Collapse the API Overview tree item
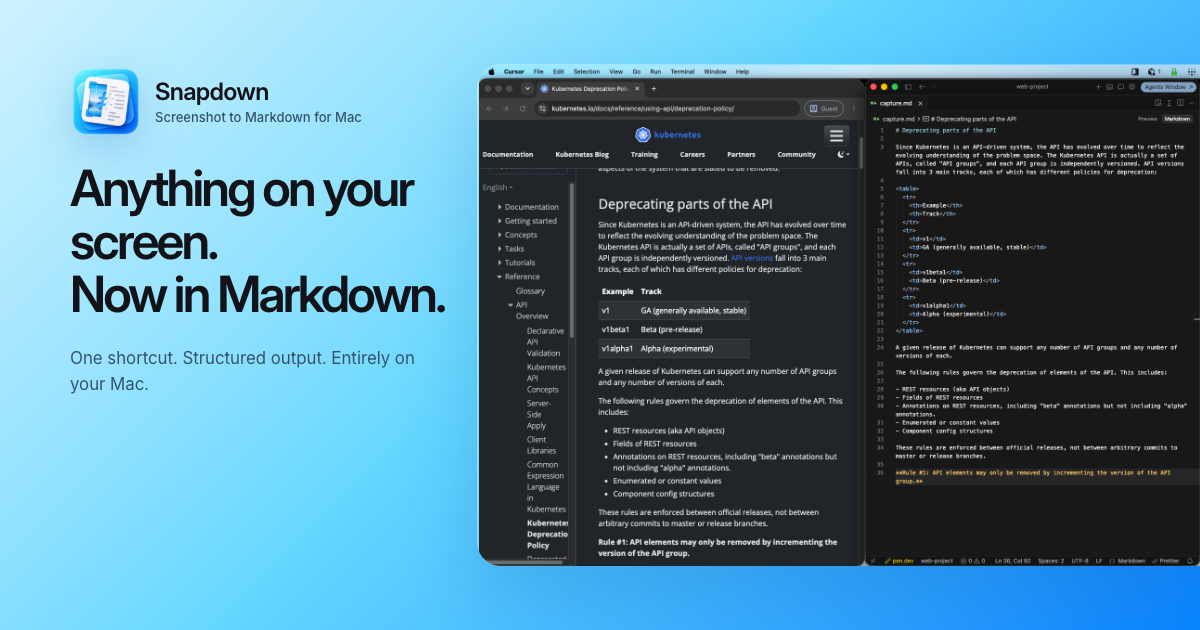Image resolution: width=1200 pixels, height=630 pixels. tap(510, 305)
